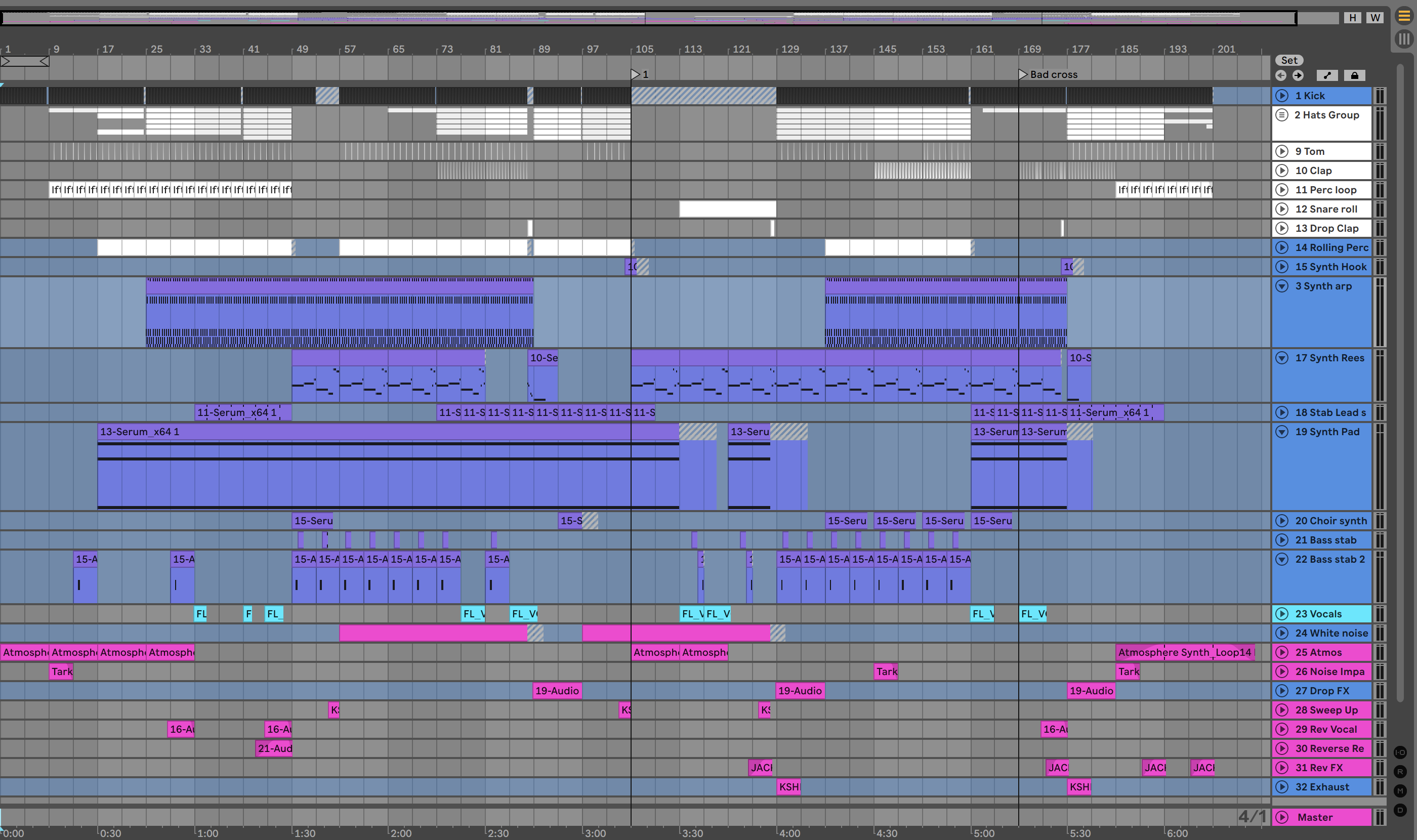Image resolution: width=1417 pixels, height=840 pixels.
Task: Collapse the 3 Synth arp track
Action: coord(1282,286)
